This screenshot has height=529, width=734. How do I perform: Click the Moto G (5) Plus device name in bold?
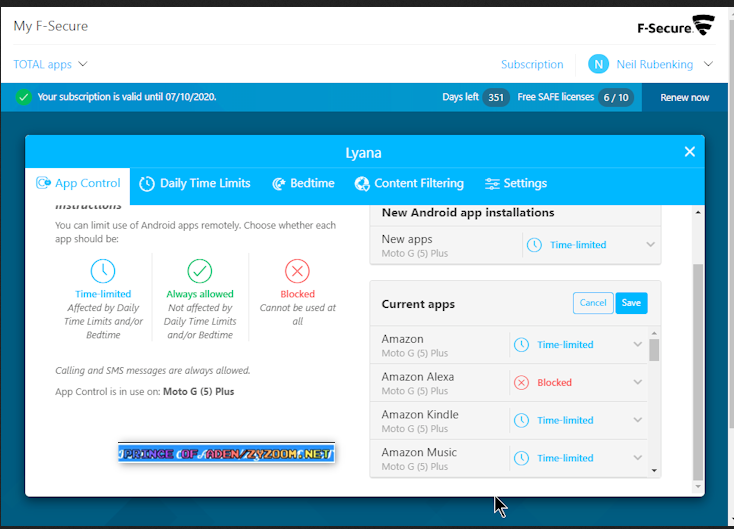click(198, 392)
